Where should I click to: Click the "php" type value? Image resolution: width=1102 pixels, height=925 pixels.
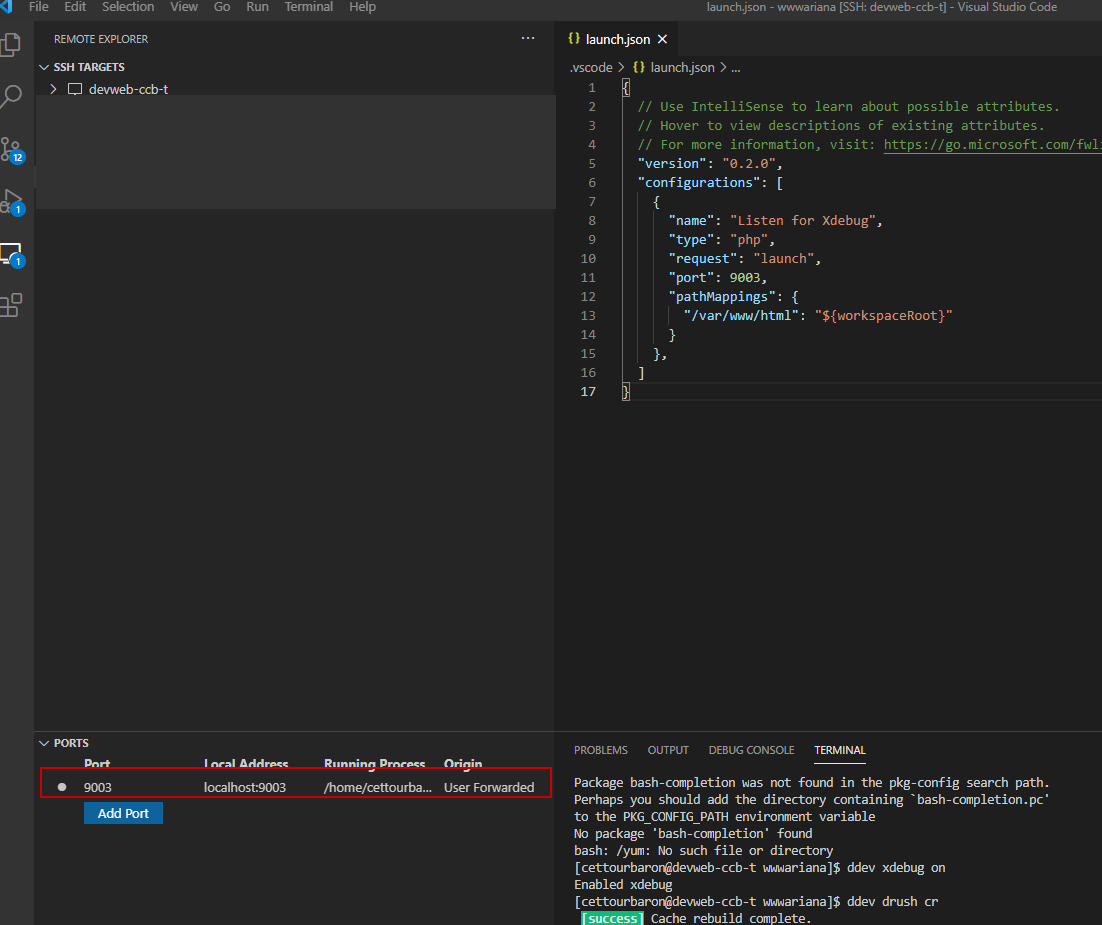click(x=748, y=240)
